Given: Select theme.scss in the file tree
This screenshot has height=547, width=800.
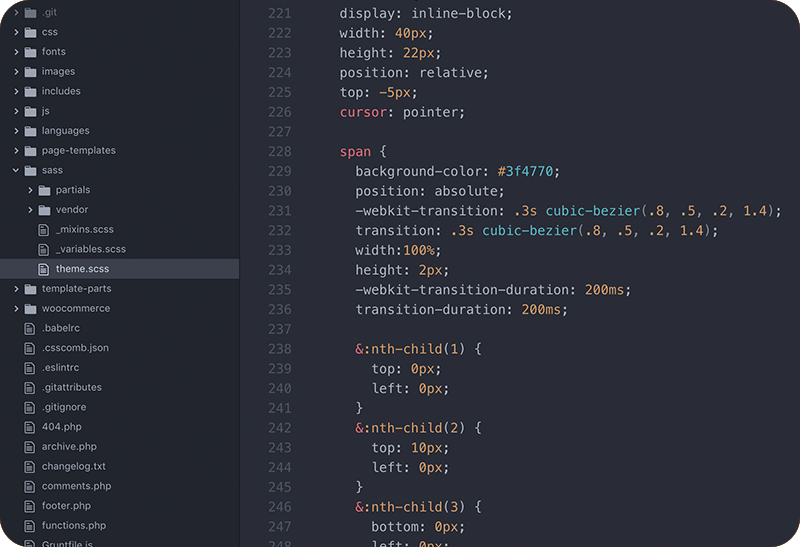Looking at the screenshot, I should point(119,269).
